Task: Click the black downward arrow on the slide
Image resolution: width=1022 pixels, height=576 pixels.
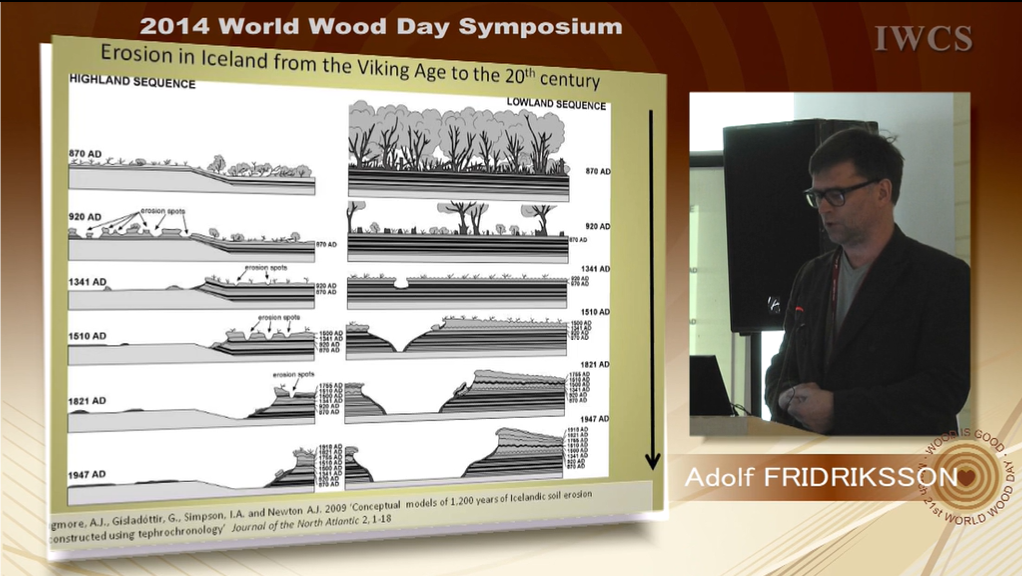Action: coord(652,290)
